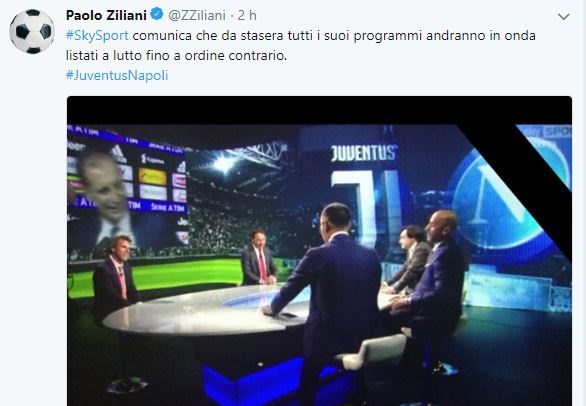Open the attached studio photo
Viewport: 586px width, 406px height.
(319, 251)
